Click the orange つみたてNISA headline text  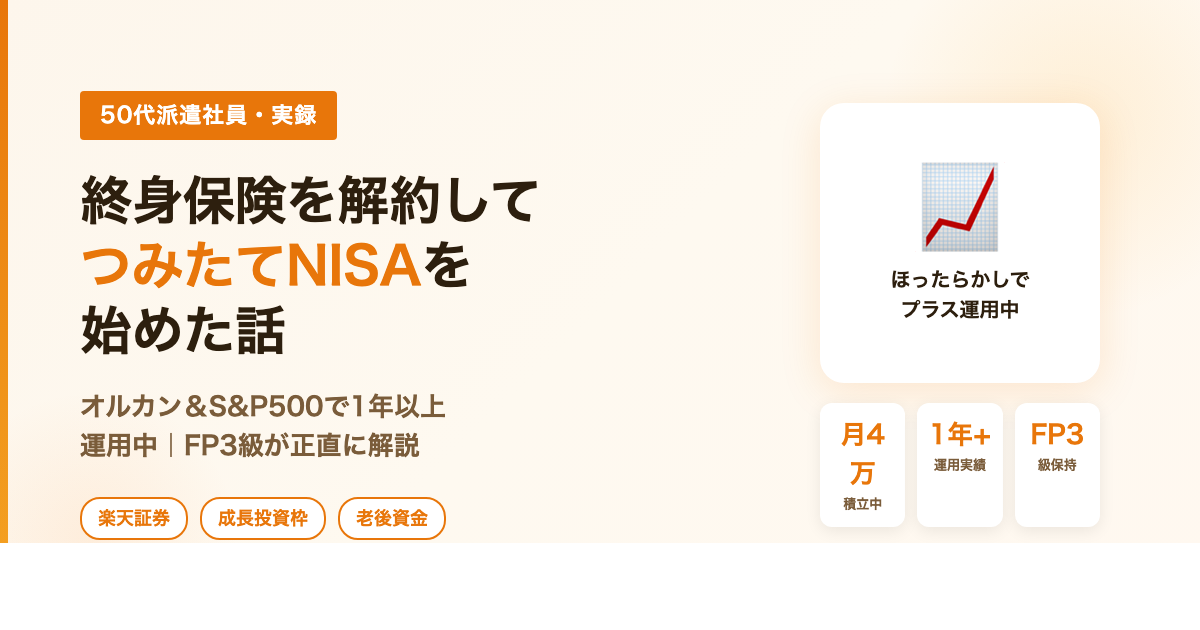(251, 266)
